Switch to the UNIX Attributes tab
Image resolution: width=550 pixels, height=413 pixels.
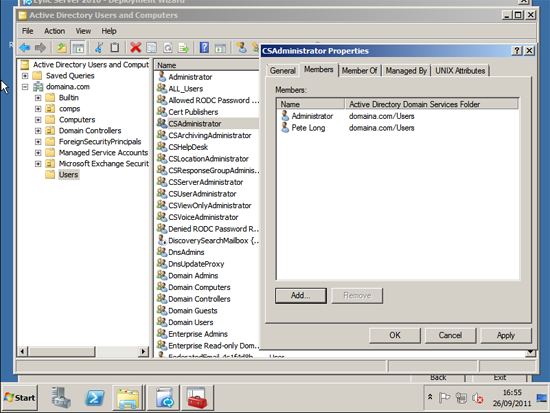click(x=460, y=71)
